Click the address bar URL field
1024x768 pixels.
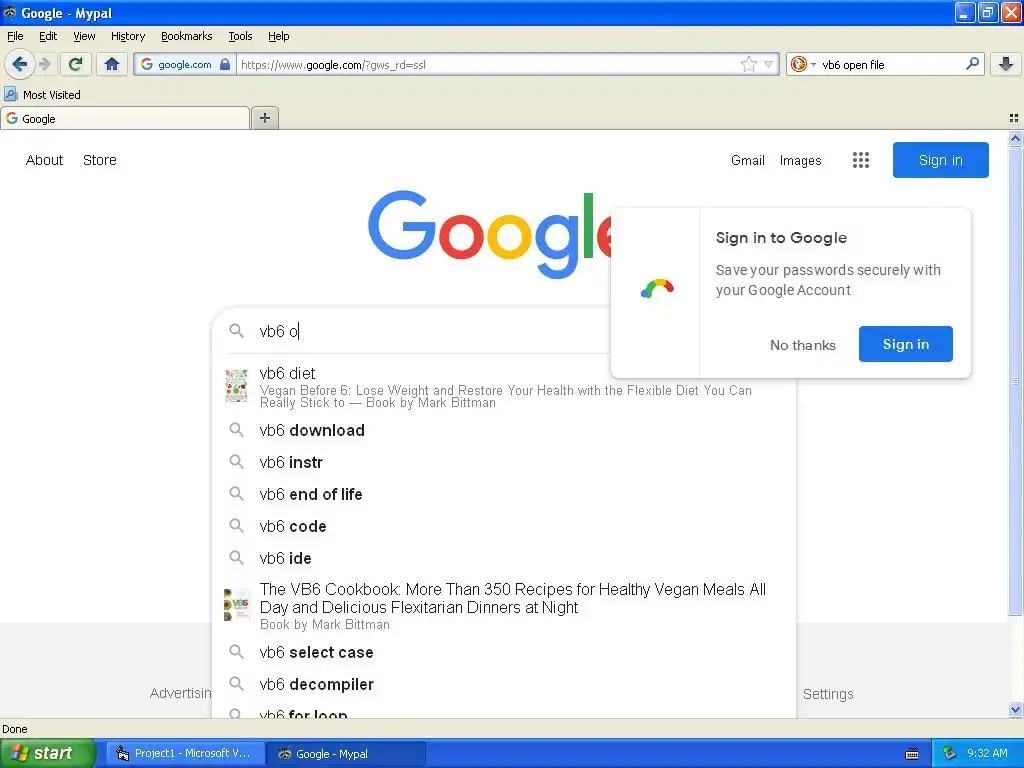(x=487, y=64)
